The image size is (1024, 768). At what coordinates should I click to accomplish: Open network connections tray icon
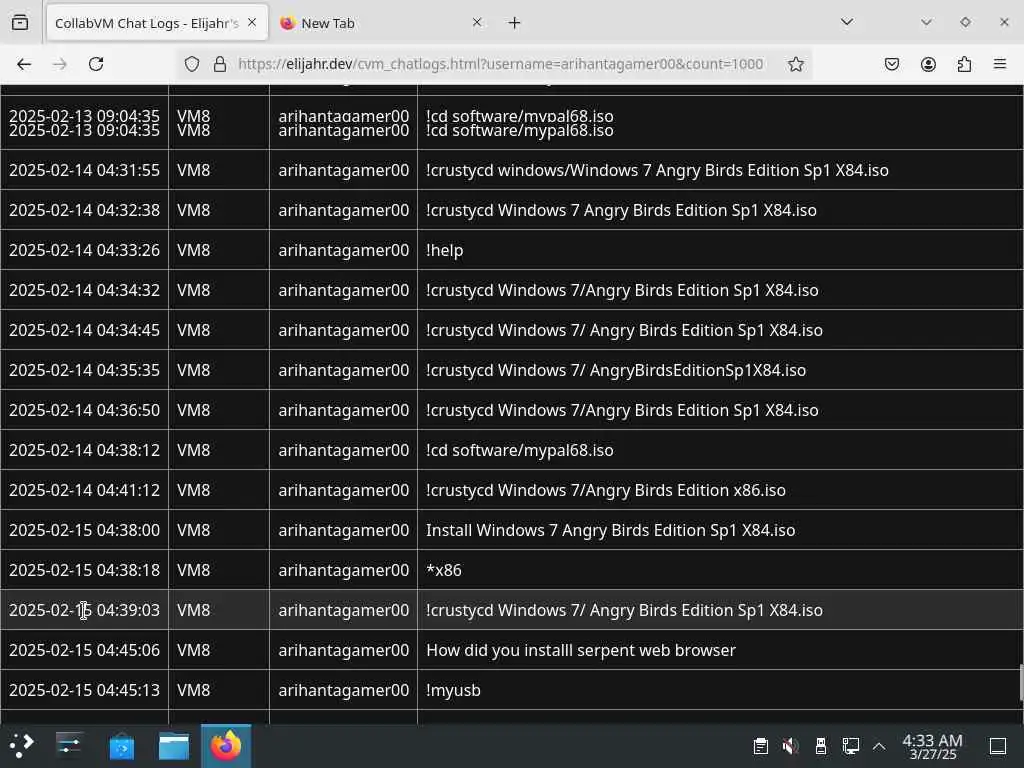(x=850, y=746)
